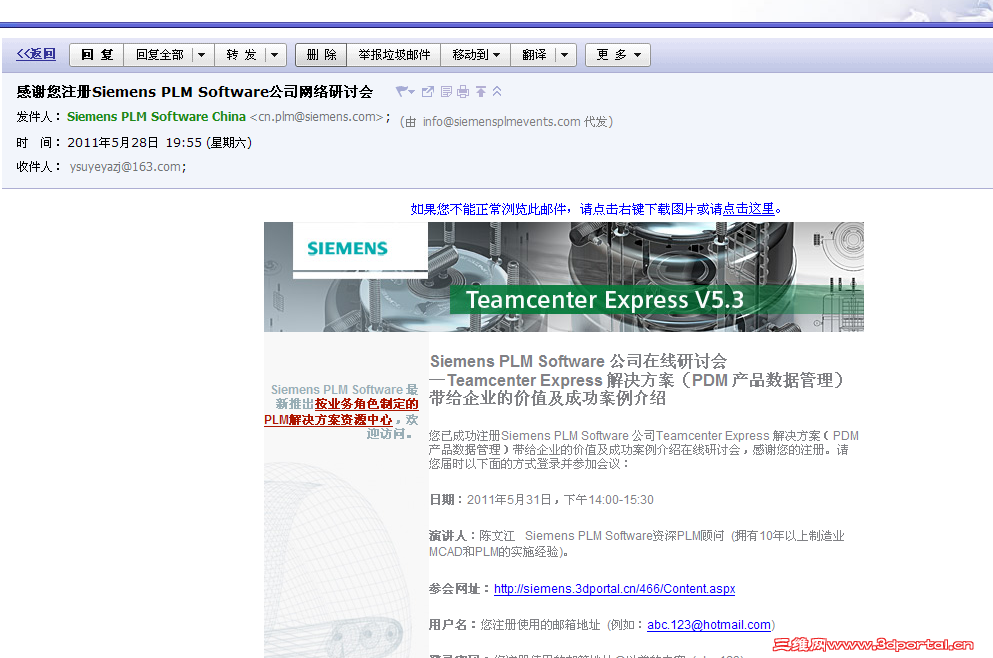Click the SIEMENS logo in banner
This screenshot has width=993, height=658.
point(347,248)
